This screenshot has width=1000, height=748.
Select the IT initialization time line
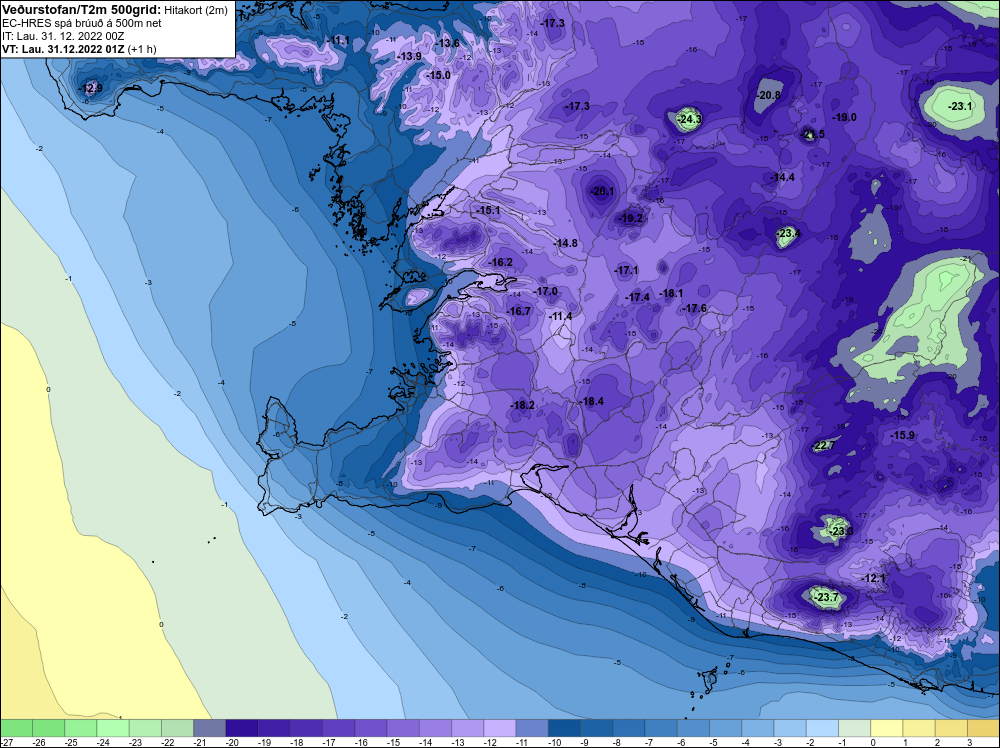pos(62,36)
